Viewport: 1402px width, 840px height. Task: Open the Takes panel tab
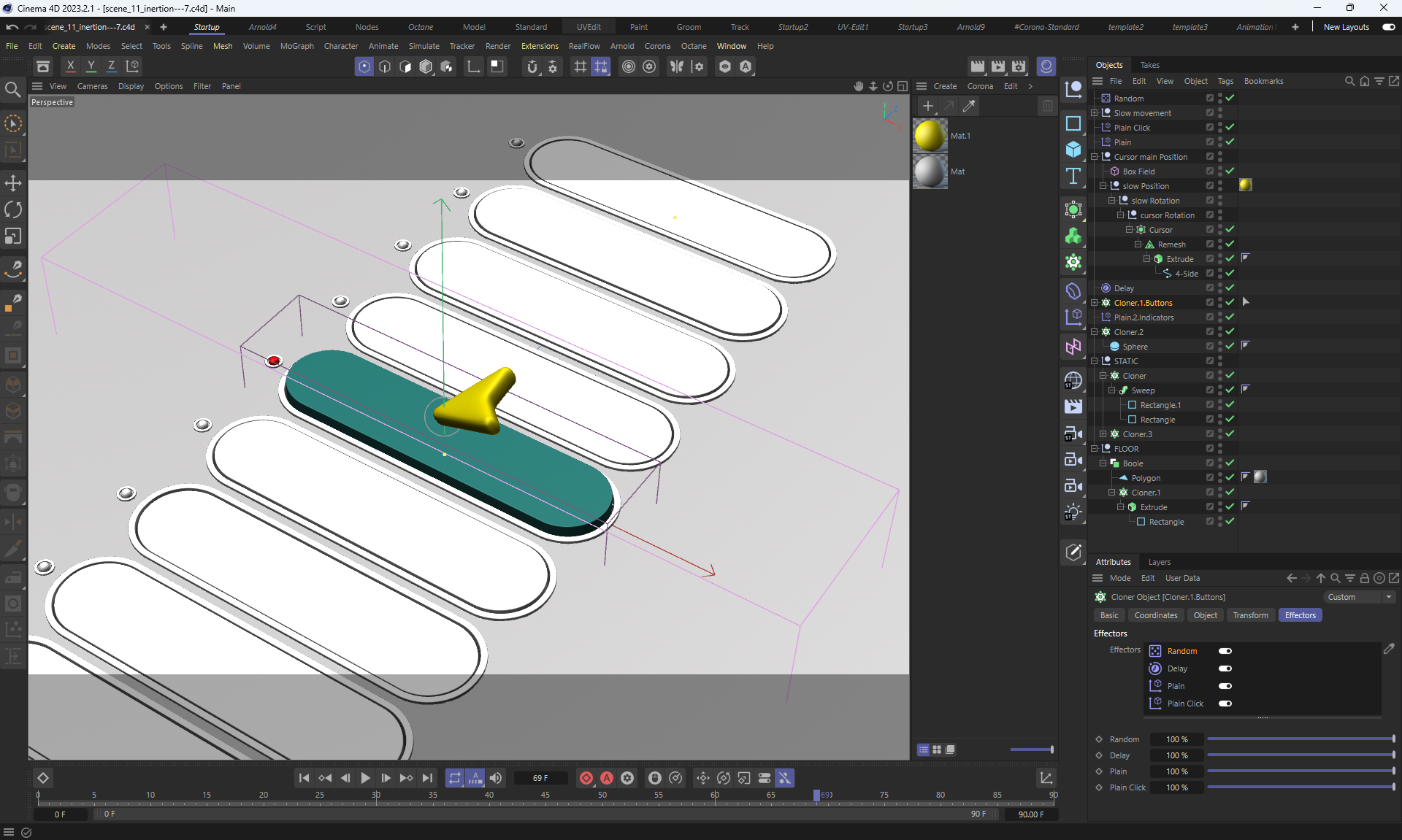[x=1149, y=65]
